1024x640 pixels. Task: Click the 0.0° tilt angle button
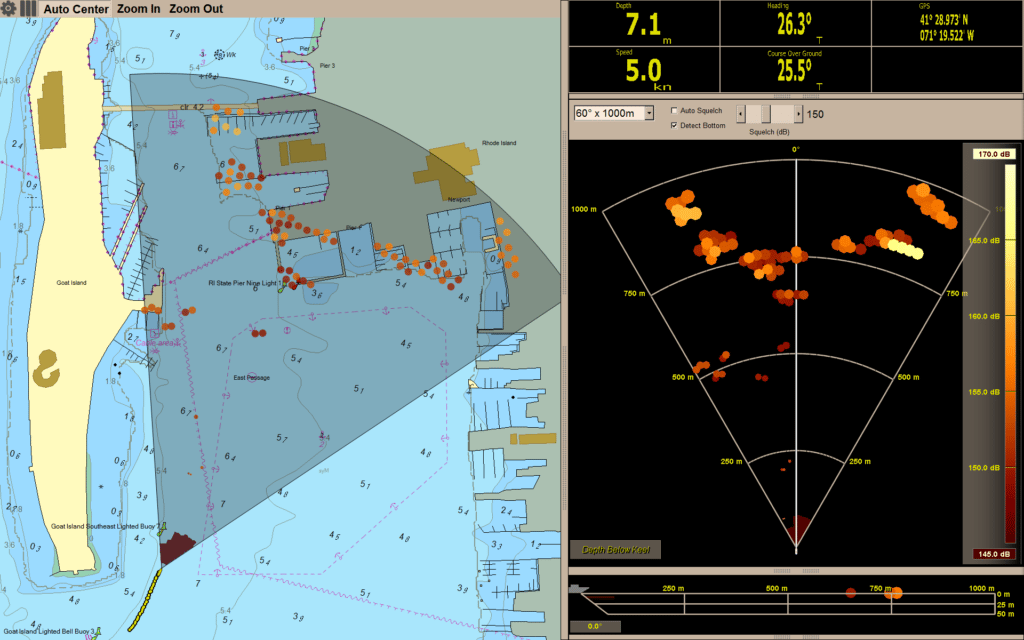click(594, 627)
